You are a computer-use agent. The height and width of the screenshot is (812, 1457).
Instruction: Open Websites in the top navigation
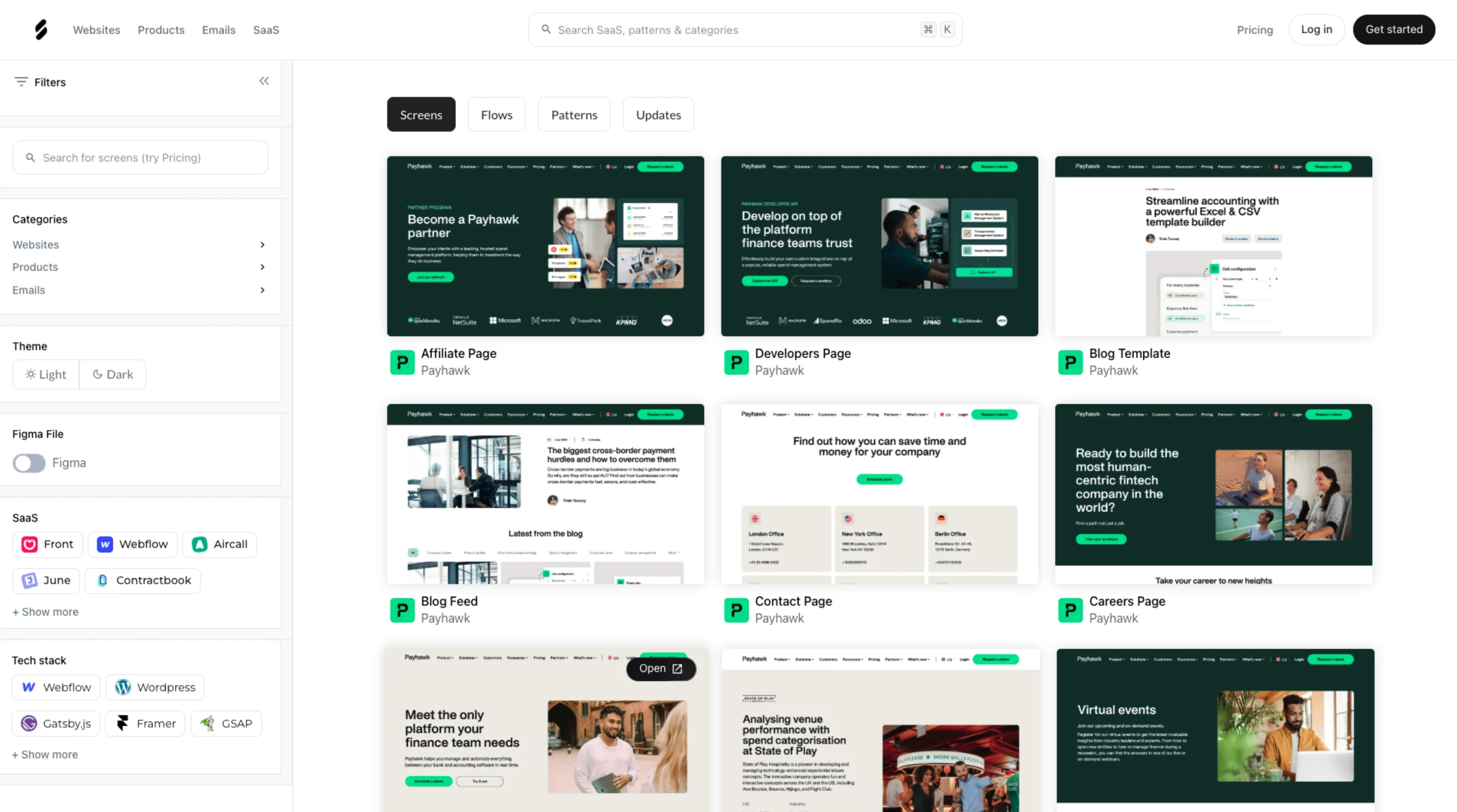point(96,30)
